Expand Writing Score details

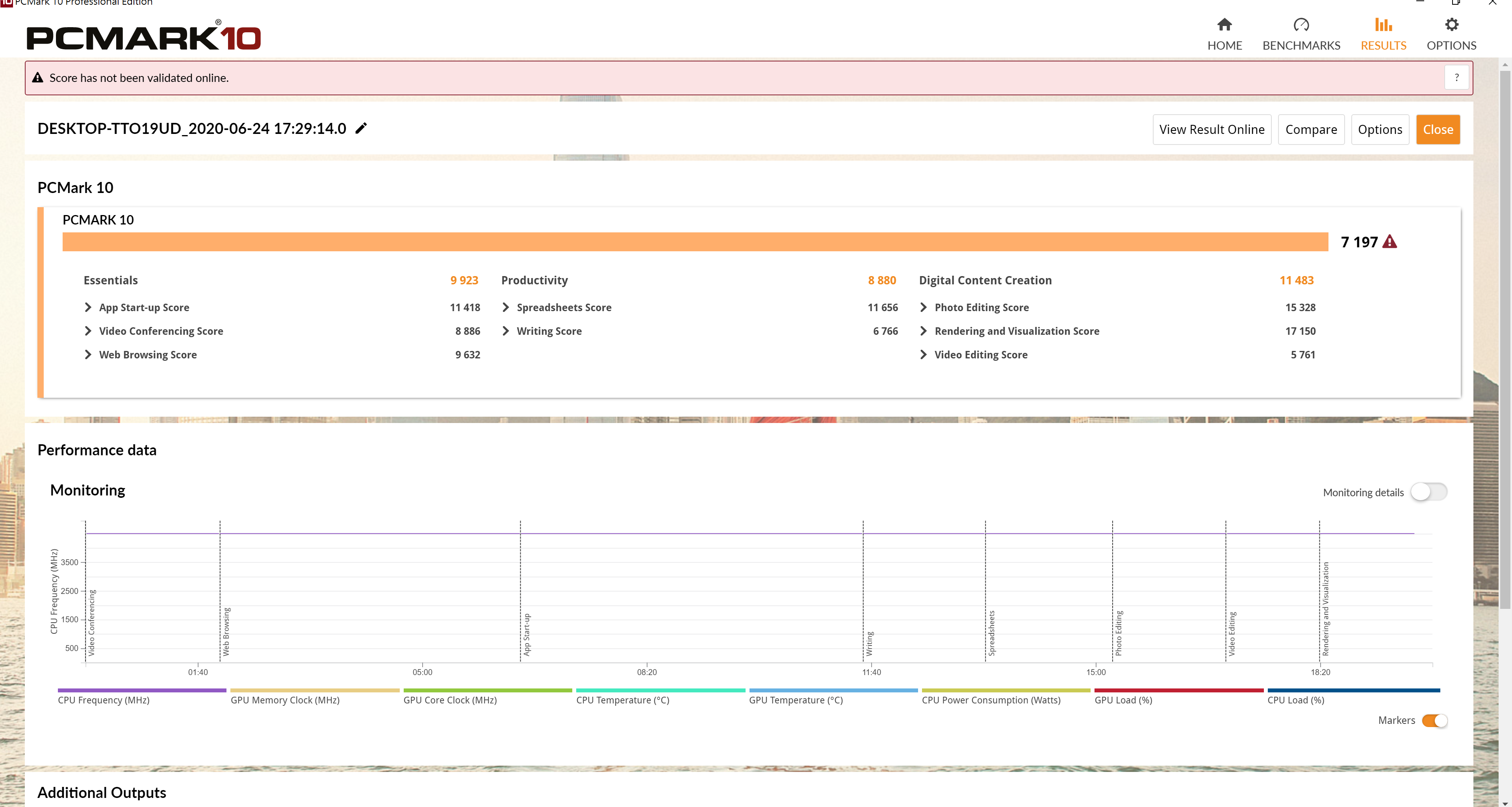(506, 330)
